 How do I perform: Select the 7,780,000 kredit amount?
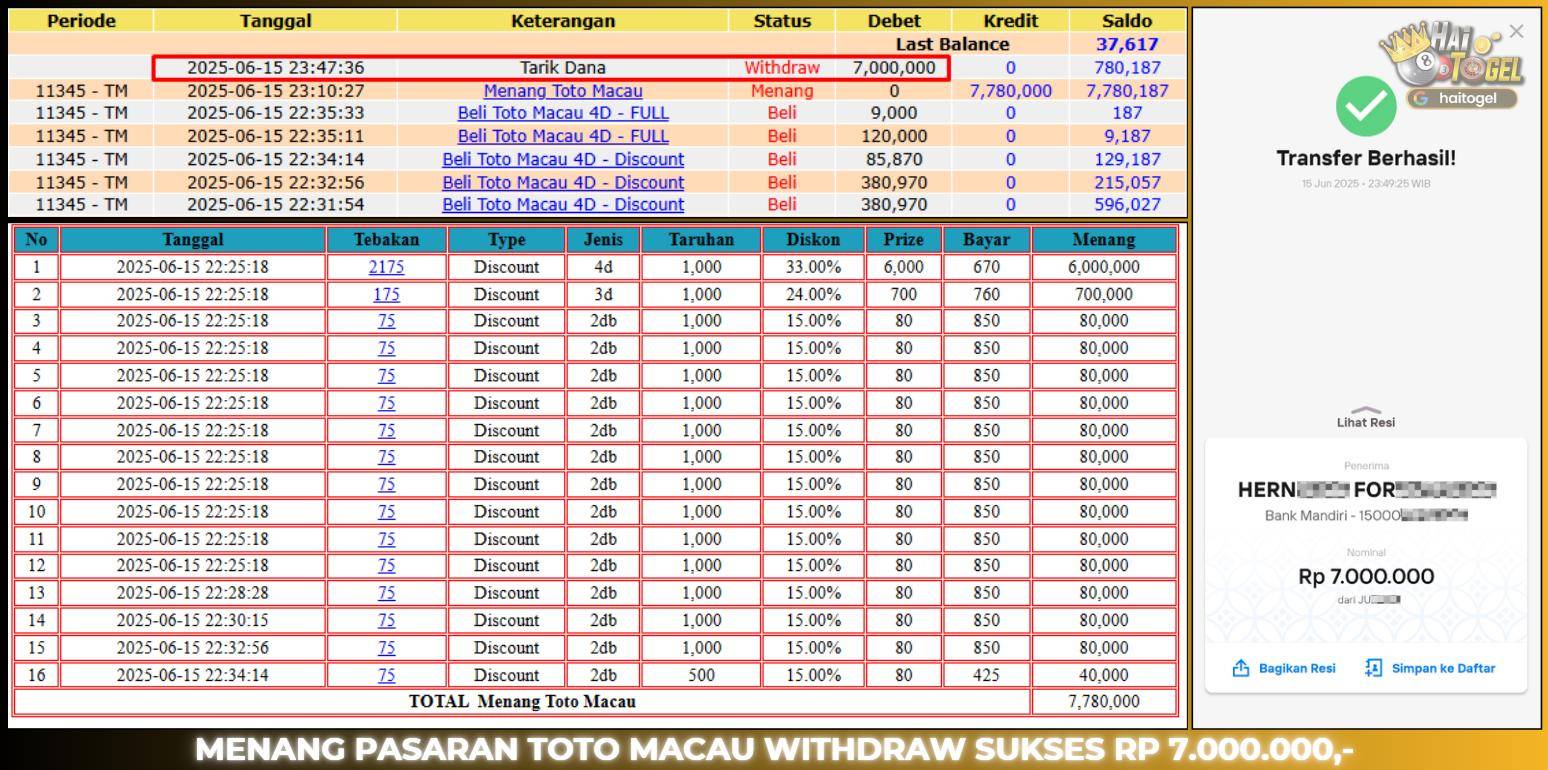1010,90
